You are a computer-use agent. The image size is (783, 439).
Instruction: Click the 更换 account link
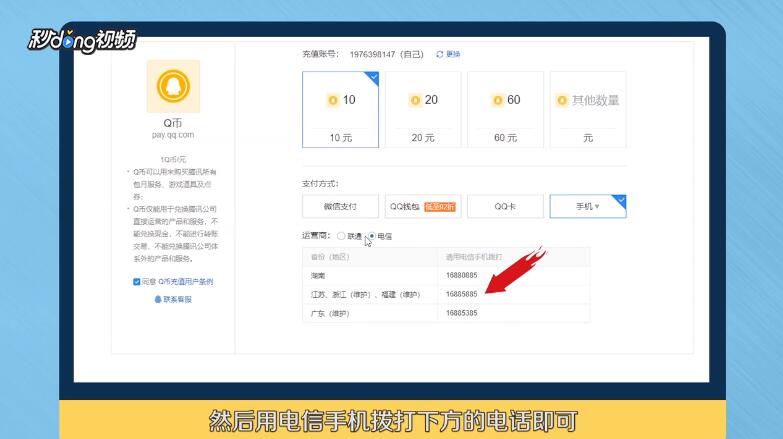453,54
